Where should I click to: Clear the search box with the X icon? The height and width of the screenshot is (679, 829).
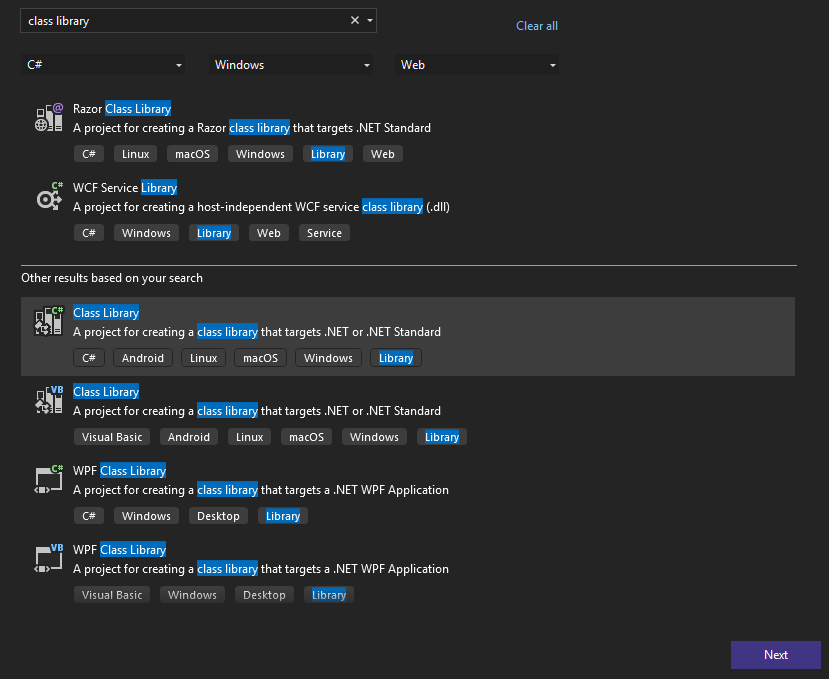355,20
